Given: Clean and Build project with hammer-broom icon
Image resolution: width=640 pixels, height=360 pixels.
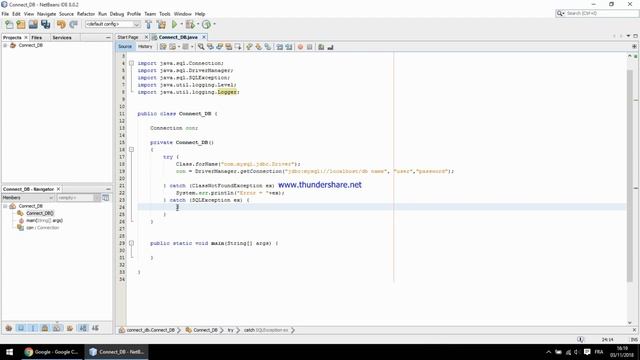Looking at the screenshot, I should pyautogui.click(x=161, y=24).
